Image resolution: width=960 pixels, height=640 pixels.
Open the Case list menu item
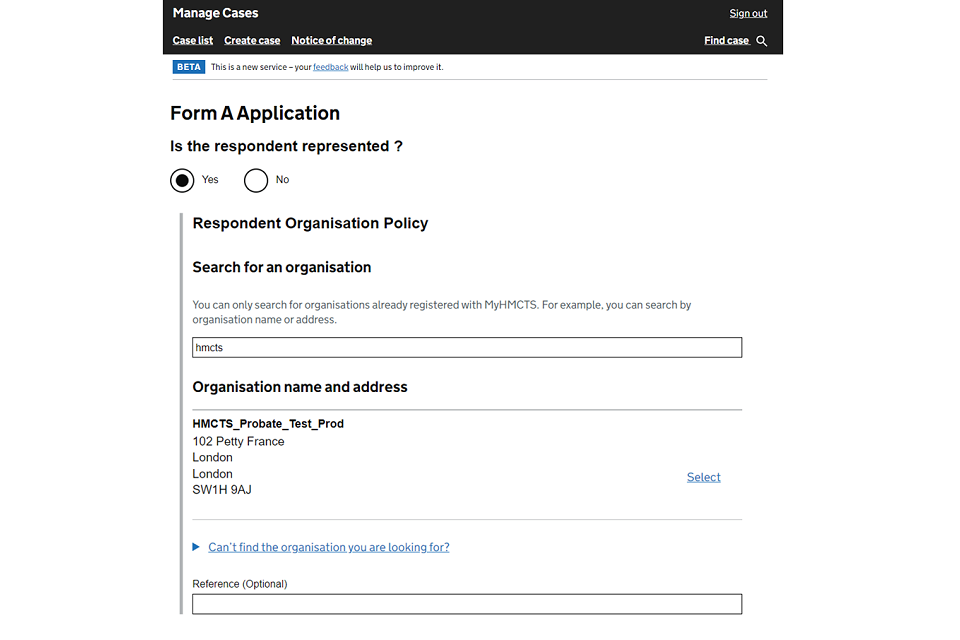(x=192, y=41)
